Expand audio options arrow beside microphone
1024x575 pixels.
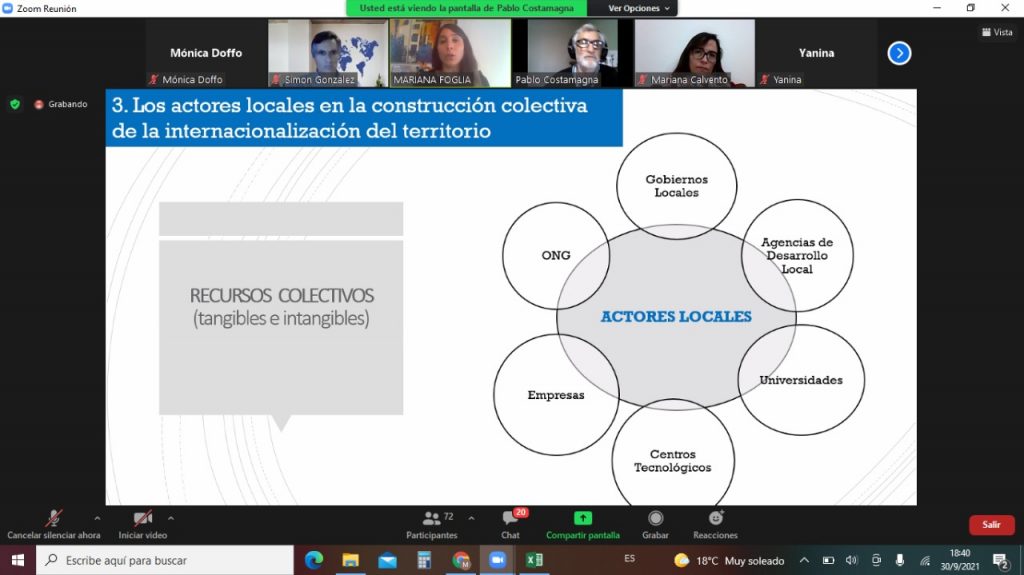(x=97, y=518)
